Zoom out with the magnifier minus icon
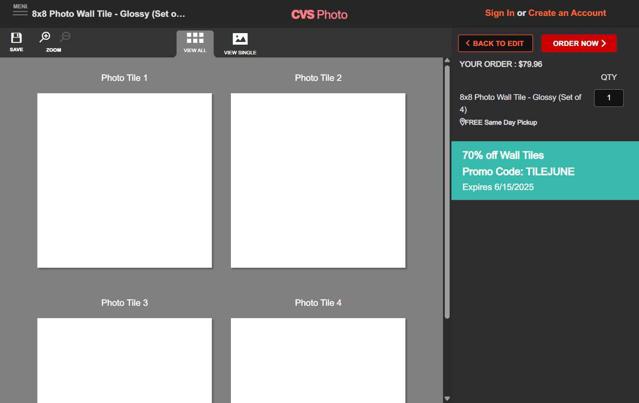This screenshot has height=403, width=639. pos(65,37)
